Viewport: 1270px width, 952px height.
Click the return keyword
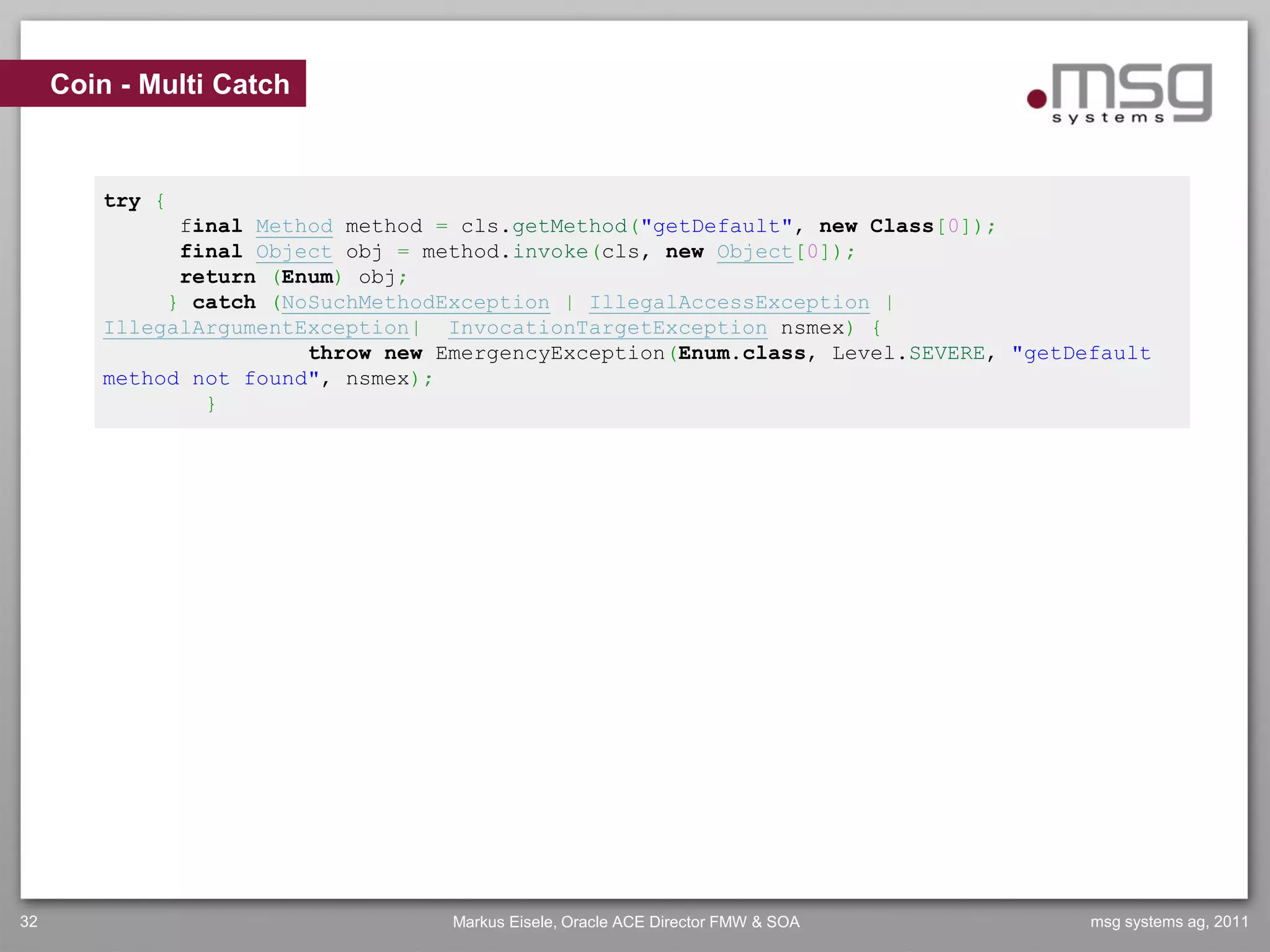218,277
